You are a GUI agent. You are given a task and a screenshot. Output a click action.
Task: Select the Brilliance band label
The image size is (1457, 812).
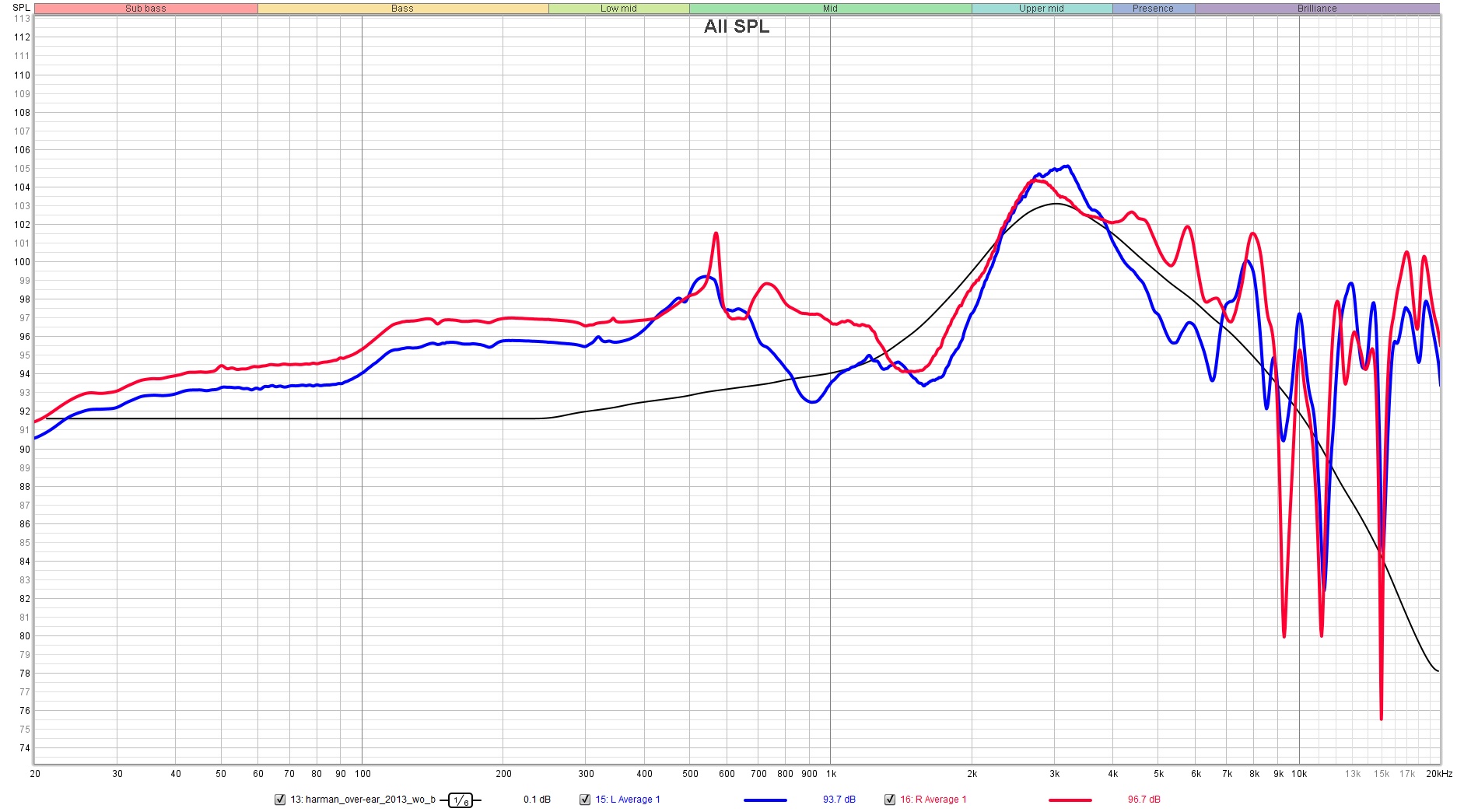(1318, 9)
